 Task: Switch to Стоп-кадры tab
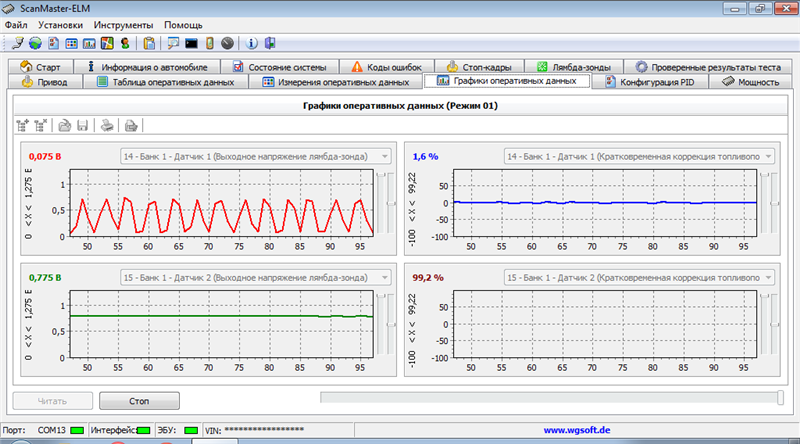[x=479, y=67]
